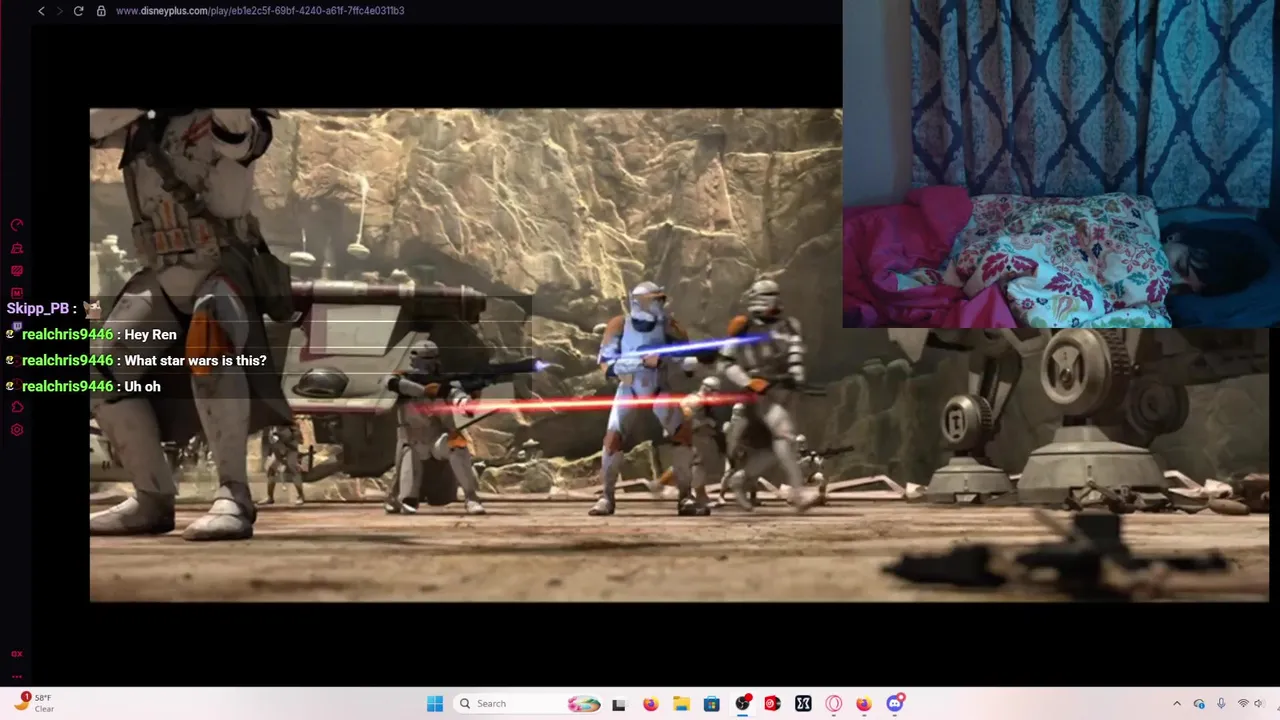Open the GX Cleaner sidebar icon
The image size is (1280, 720).
tap(16, 248)
